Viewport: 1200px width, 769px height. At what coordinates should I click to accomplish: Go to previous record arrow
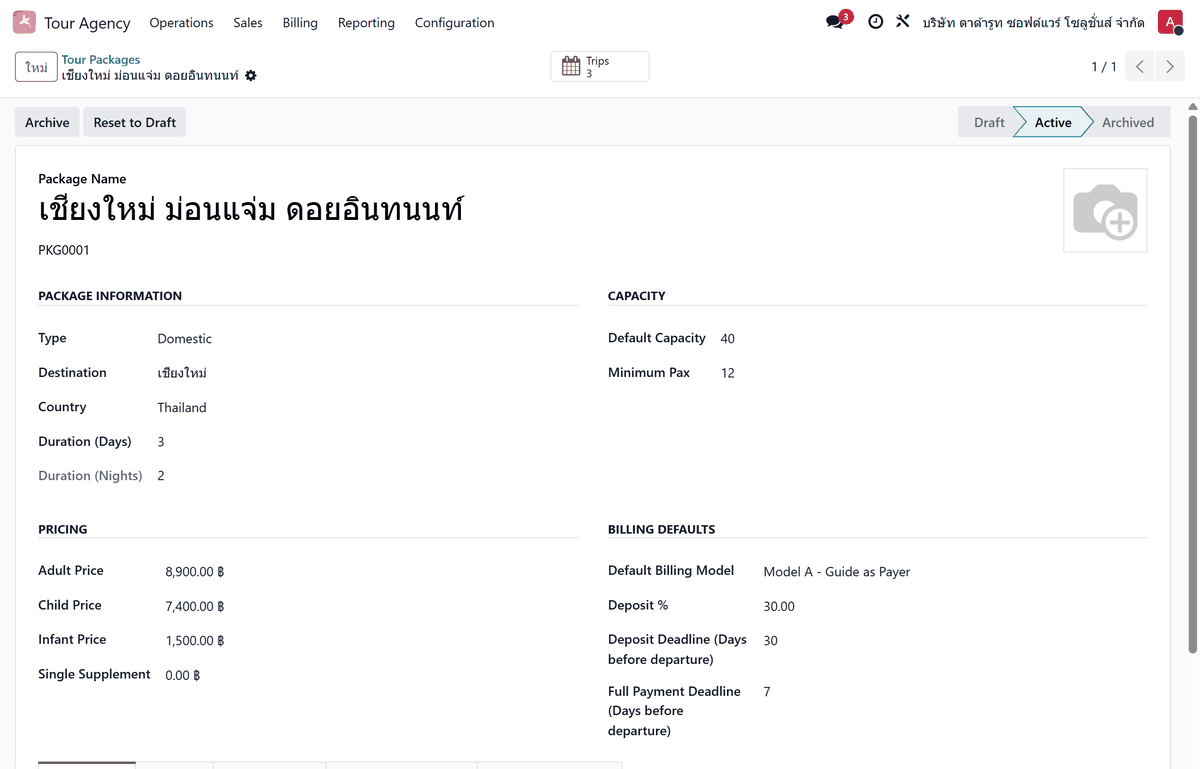click(1140, 67)
